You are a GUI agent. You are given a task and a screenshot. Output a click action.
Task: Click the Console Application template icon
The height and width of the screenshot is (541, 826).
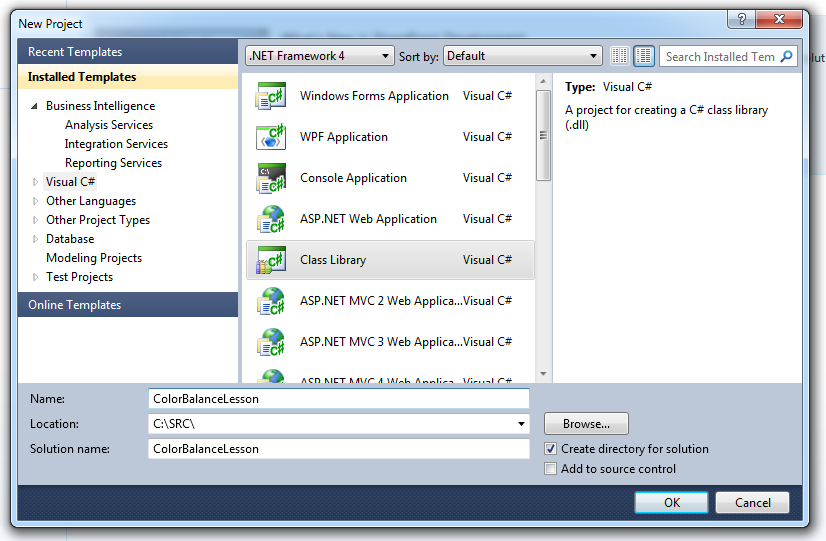271,178
